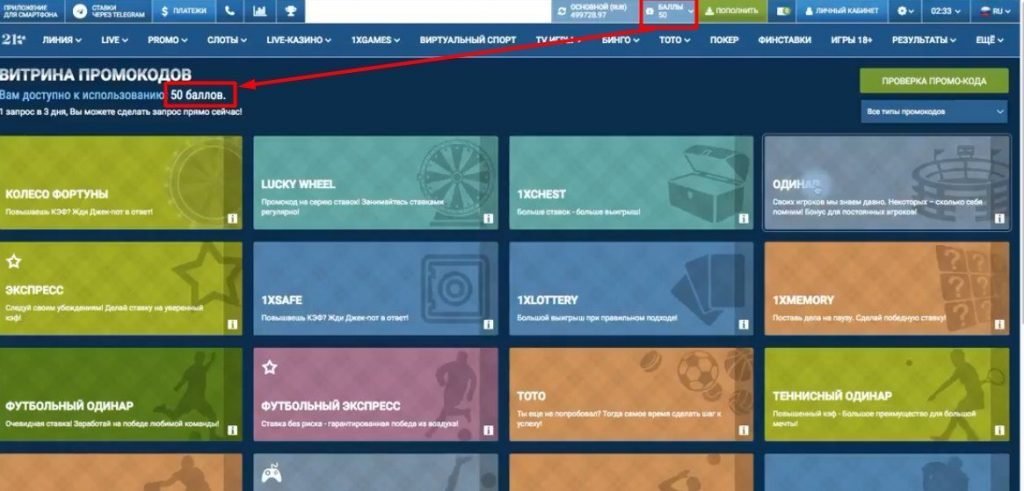Show info for Lucky Wheel card

click(488, 219)
